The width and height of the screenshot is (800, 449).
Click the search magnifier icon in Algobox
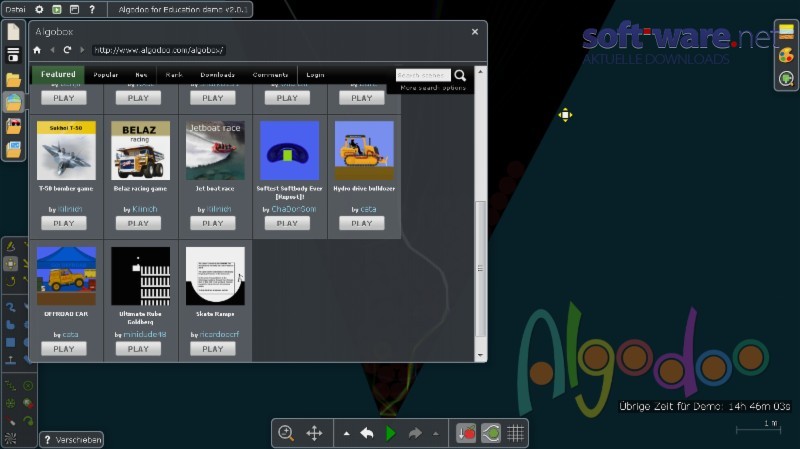pyautogui.click(x=460, y=75)
